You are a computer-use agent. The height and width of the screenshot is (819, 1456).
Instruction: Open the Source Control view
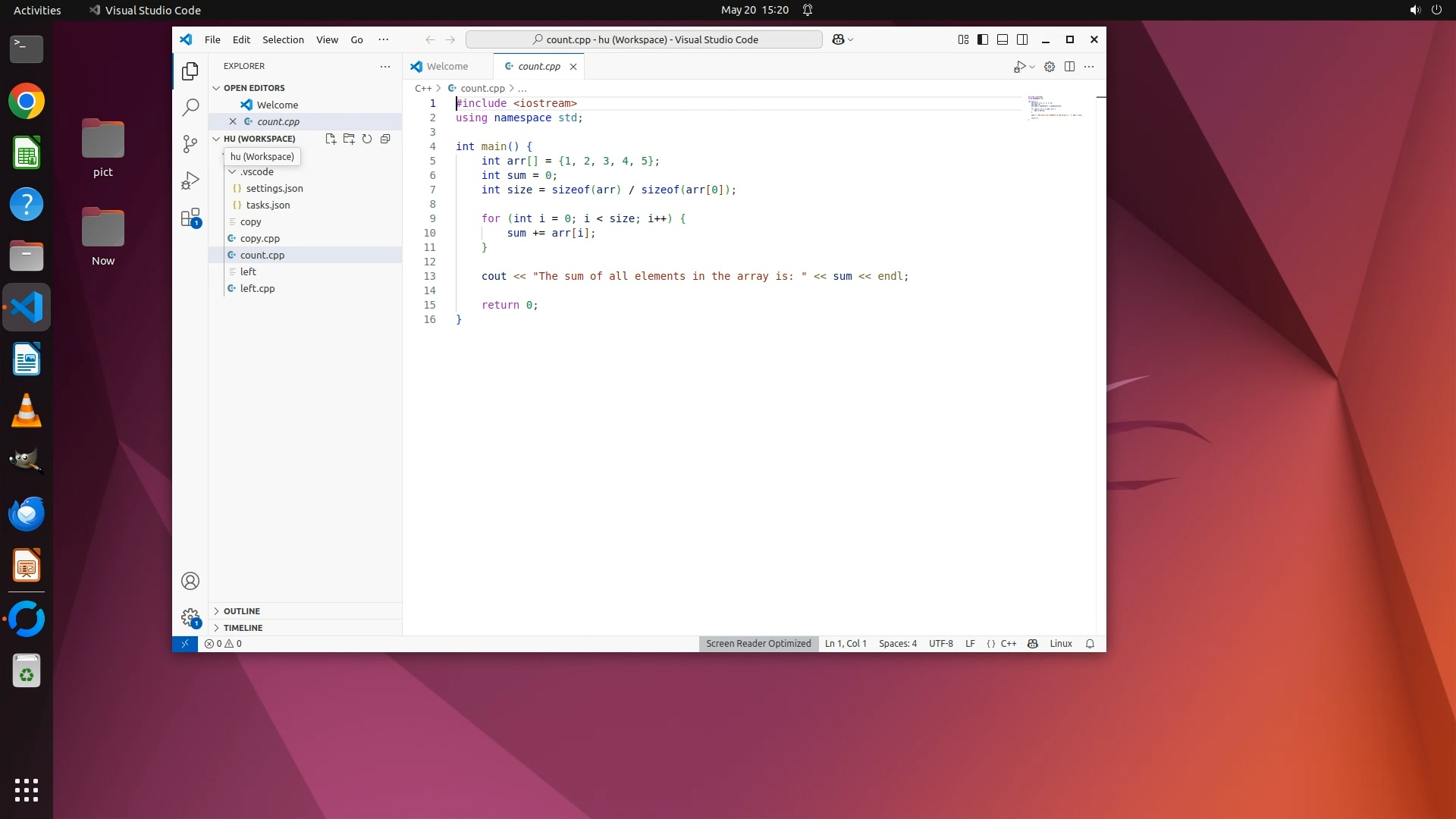tap(190, 144)
